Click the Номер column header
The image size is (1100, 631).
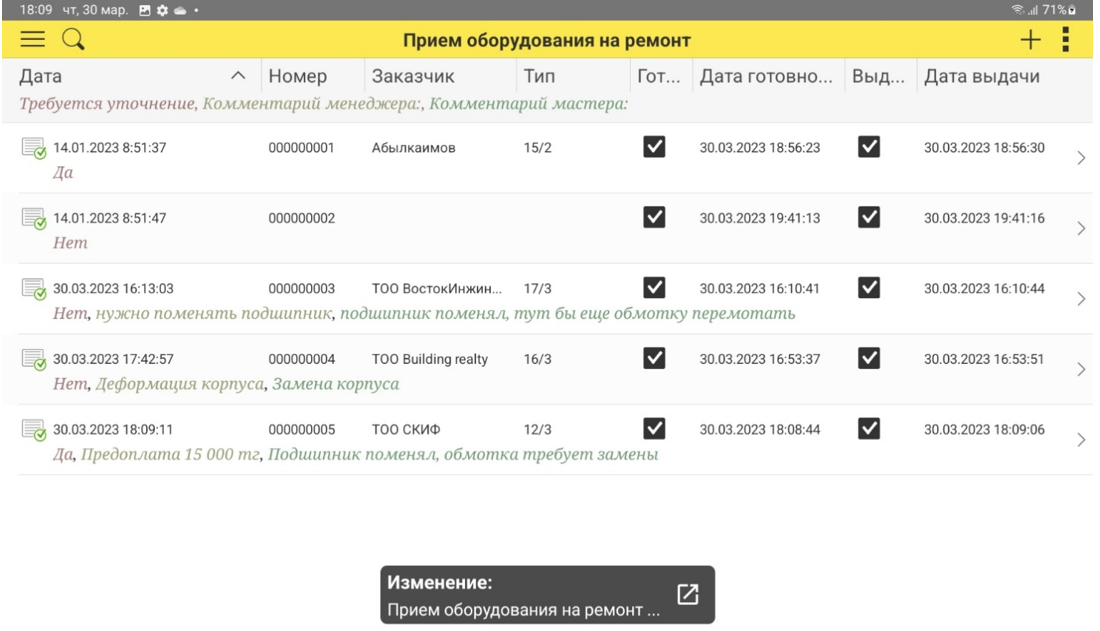[x=298, y=76]
